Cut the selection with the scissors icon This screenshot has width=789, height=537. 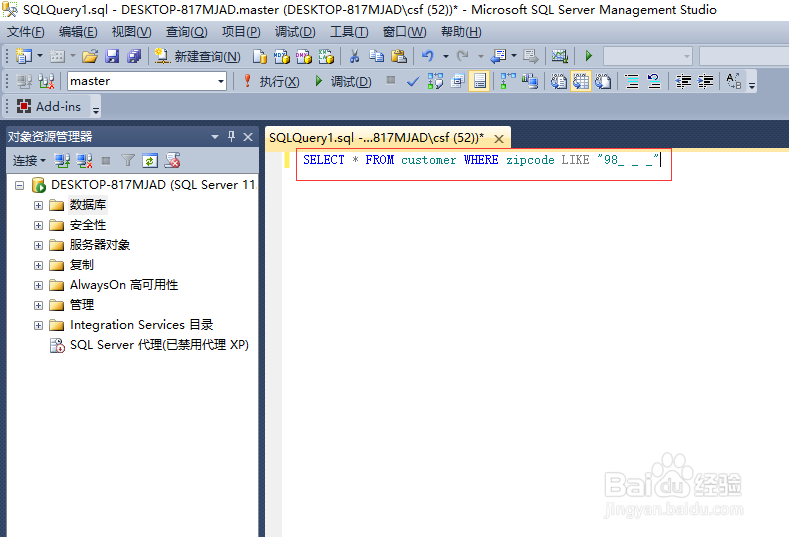point(354,56)
